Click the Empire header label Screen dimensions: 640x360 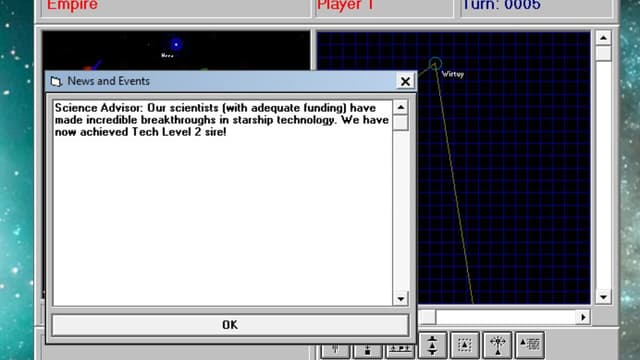72,5
